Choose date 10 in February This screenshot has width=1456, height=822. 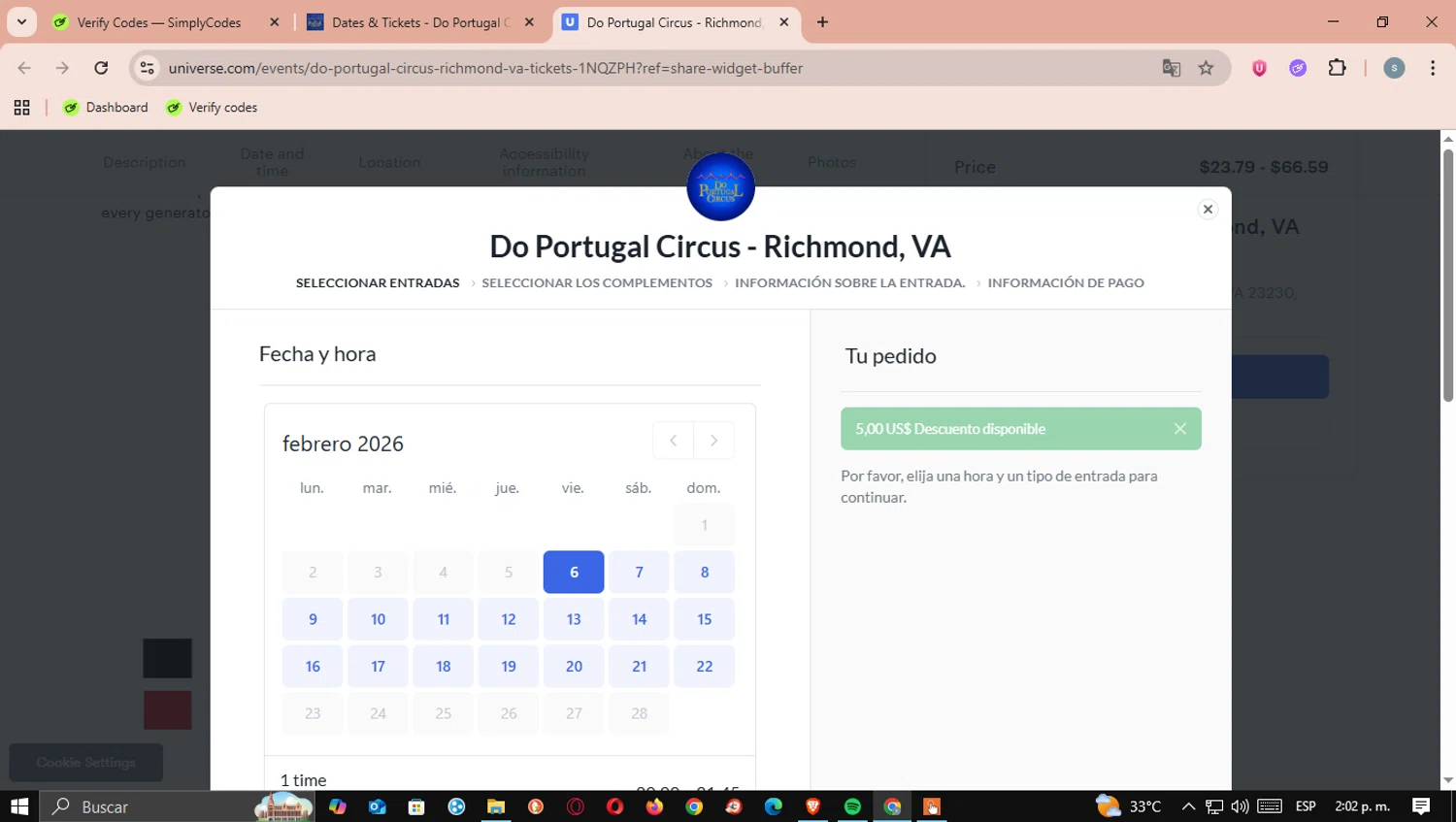click(x=378, y=619)
